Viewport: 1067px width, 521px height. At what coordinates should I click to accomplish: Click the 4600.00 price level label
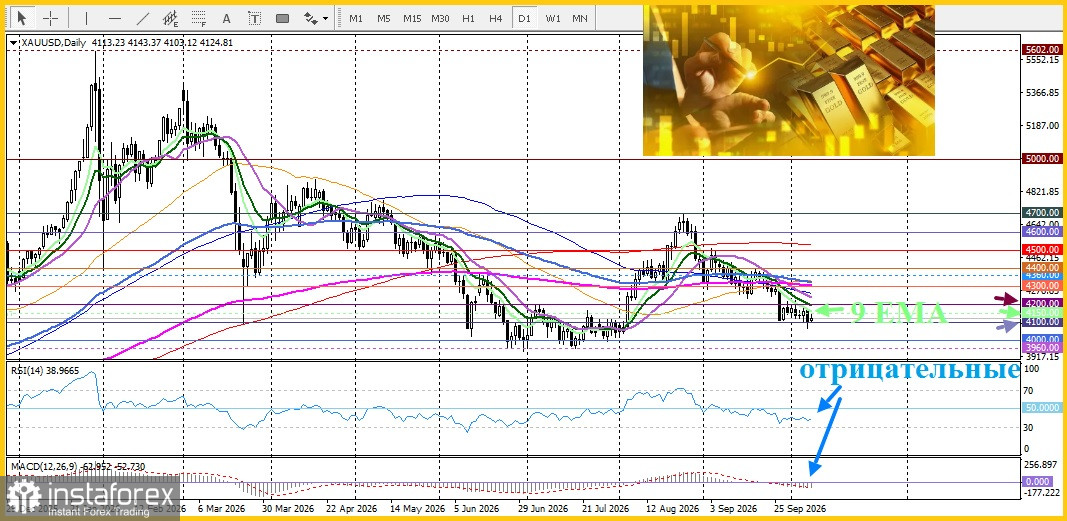1042,231
